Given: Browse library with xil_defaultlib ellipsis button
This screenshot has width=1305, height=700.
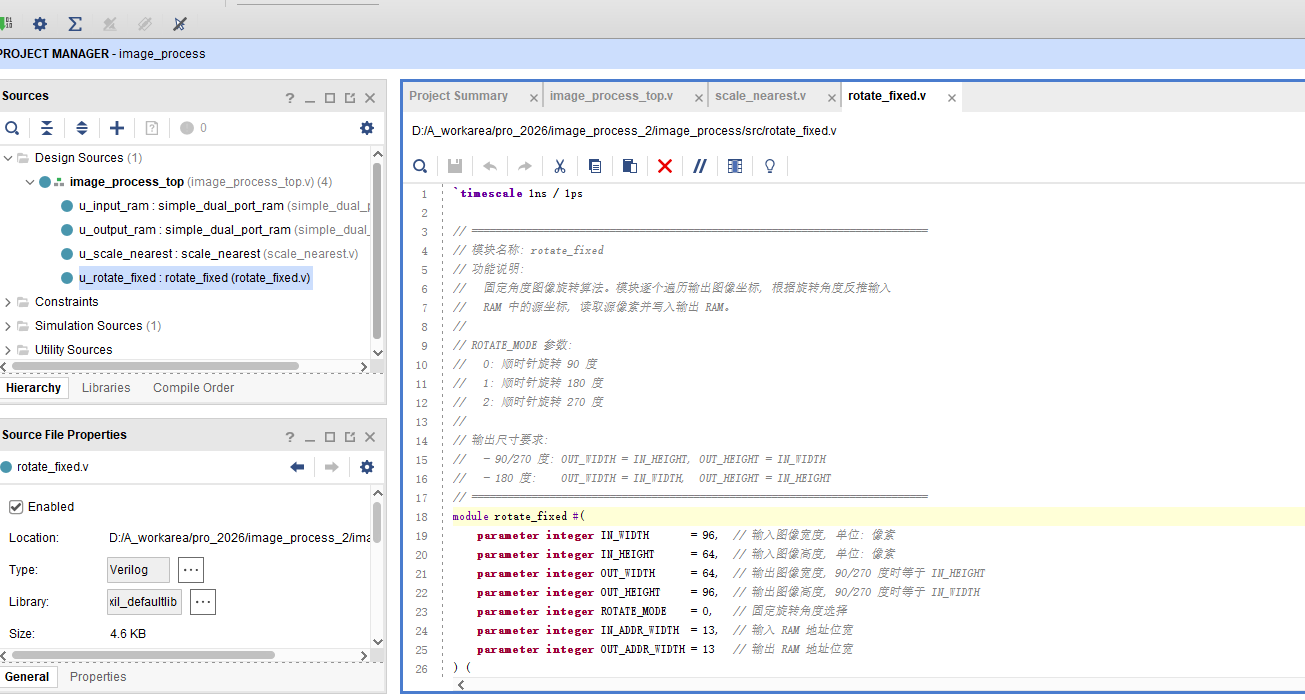Looking at the screenshot, I should (203, 602).
